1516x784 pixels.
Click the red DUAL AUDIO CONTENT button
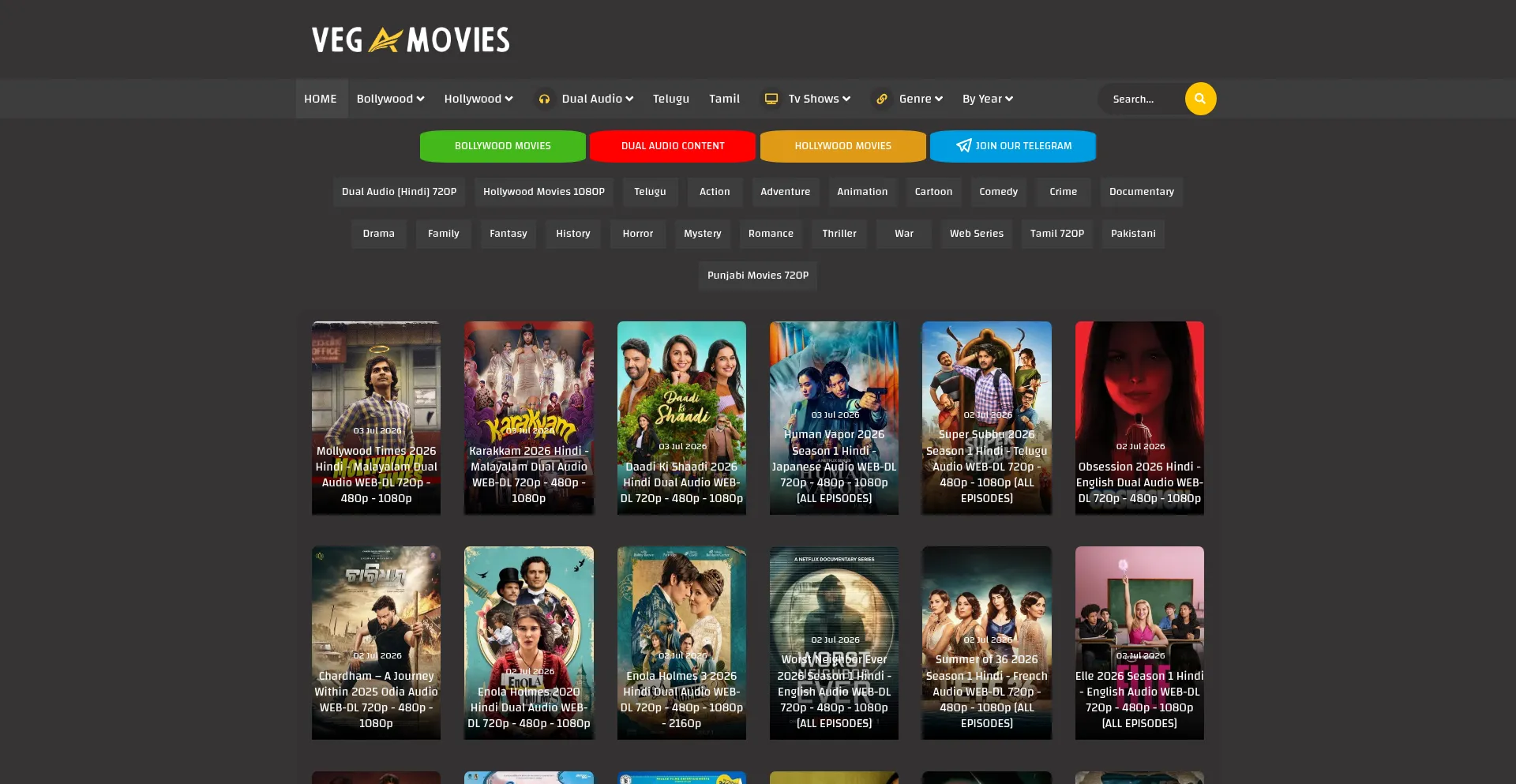tap(673, 146)
